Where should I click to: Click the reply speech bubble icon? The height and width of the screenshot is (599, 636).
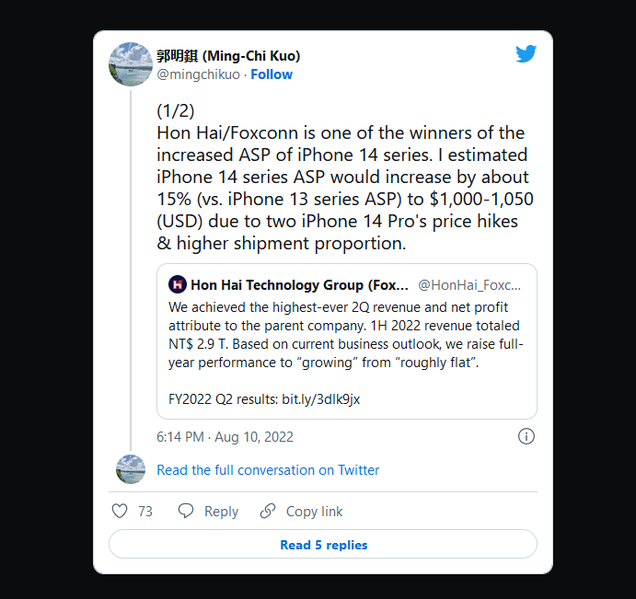click(186, 511)
